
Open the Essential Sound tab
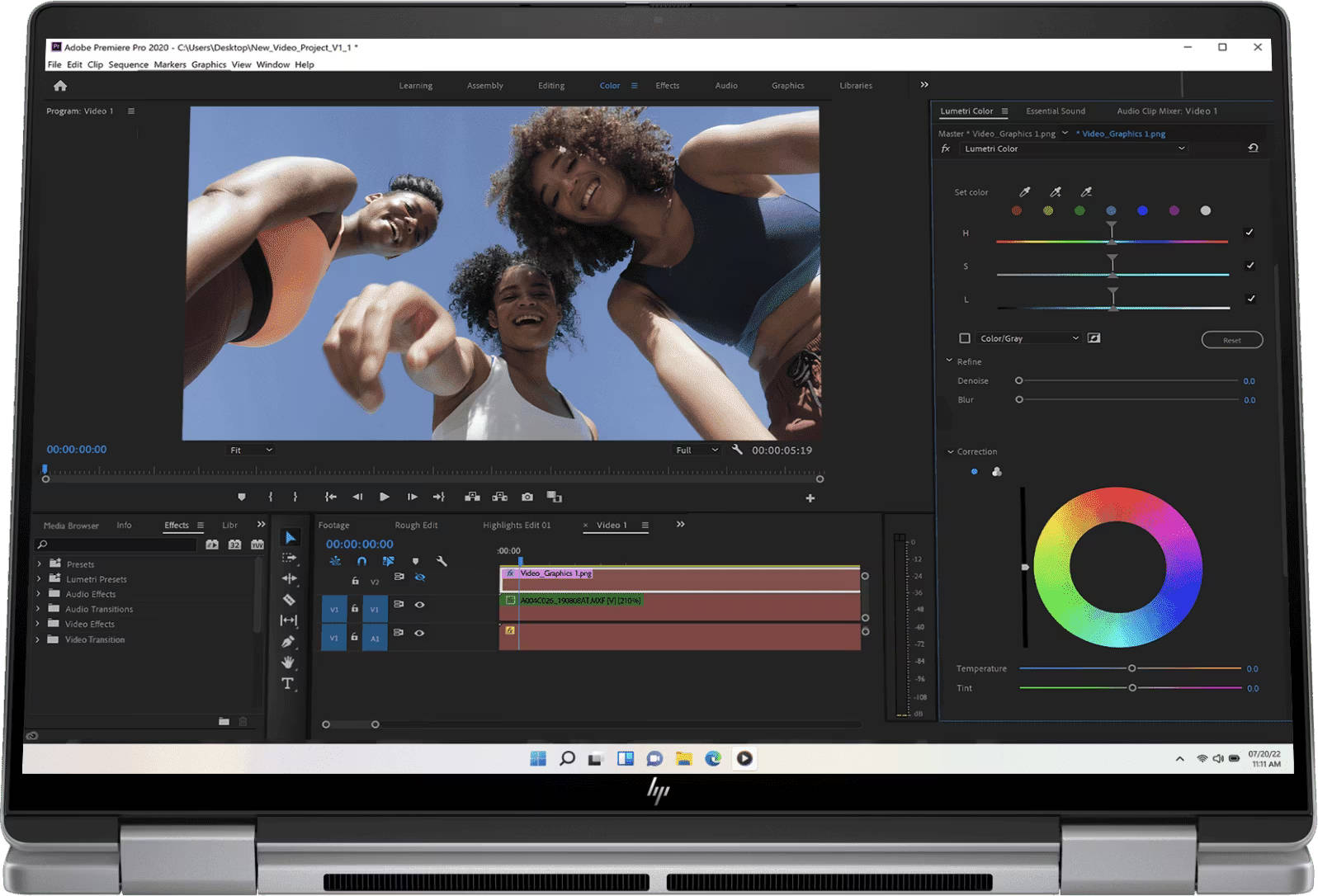click(1056, 111)
